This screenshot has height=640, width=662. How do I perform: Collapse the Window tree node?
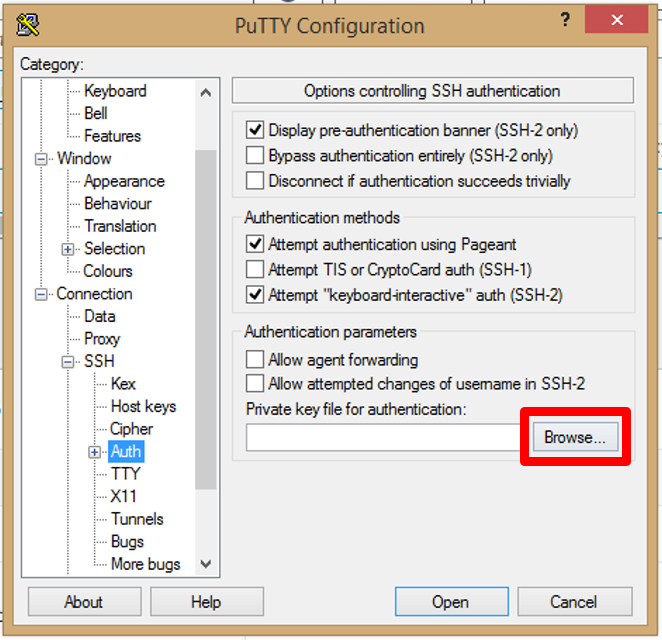click(41, 159)
